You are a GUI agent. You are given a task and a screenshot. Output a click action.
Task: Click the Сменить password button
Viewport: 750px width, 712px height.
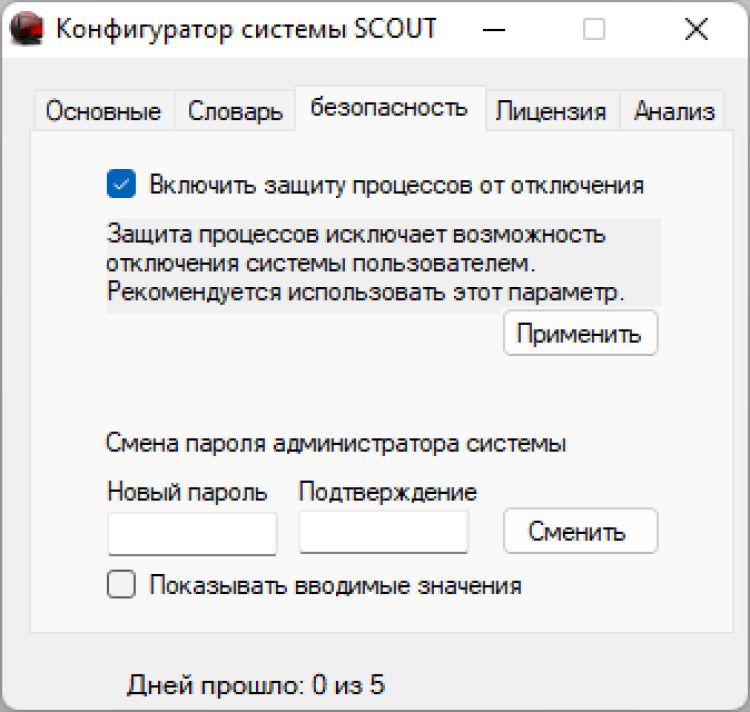tap(579, 531)
